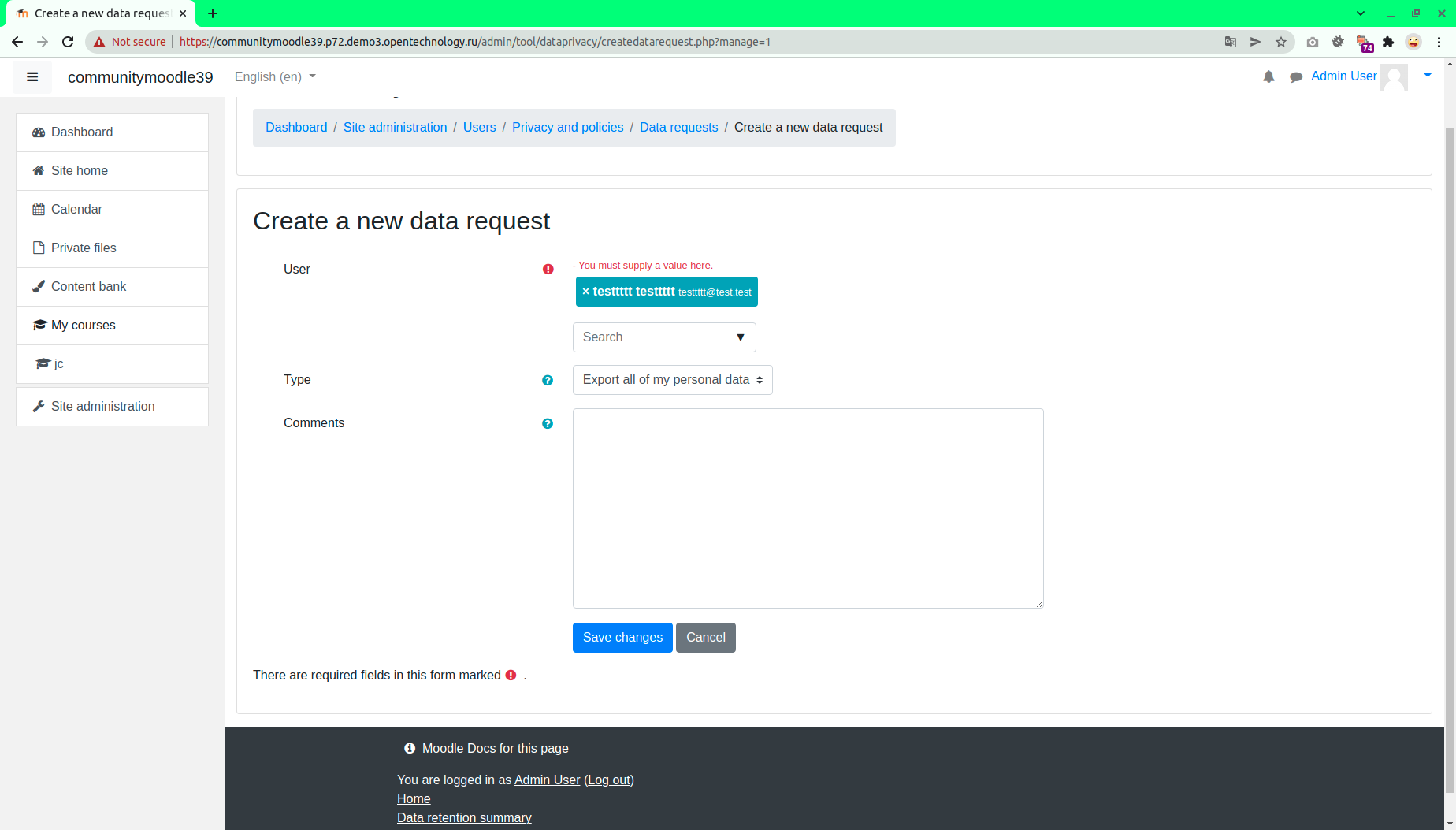The height and width of the screenshot is (830, 1456).
Task: Close the Create a new data request tab
Action: [x=183, y=13]
